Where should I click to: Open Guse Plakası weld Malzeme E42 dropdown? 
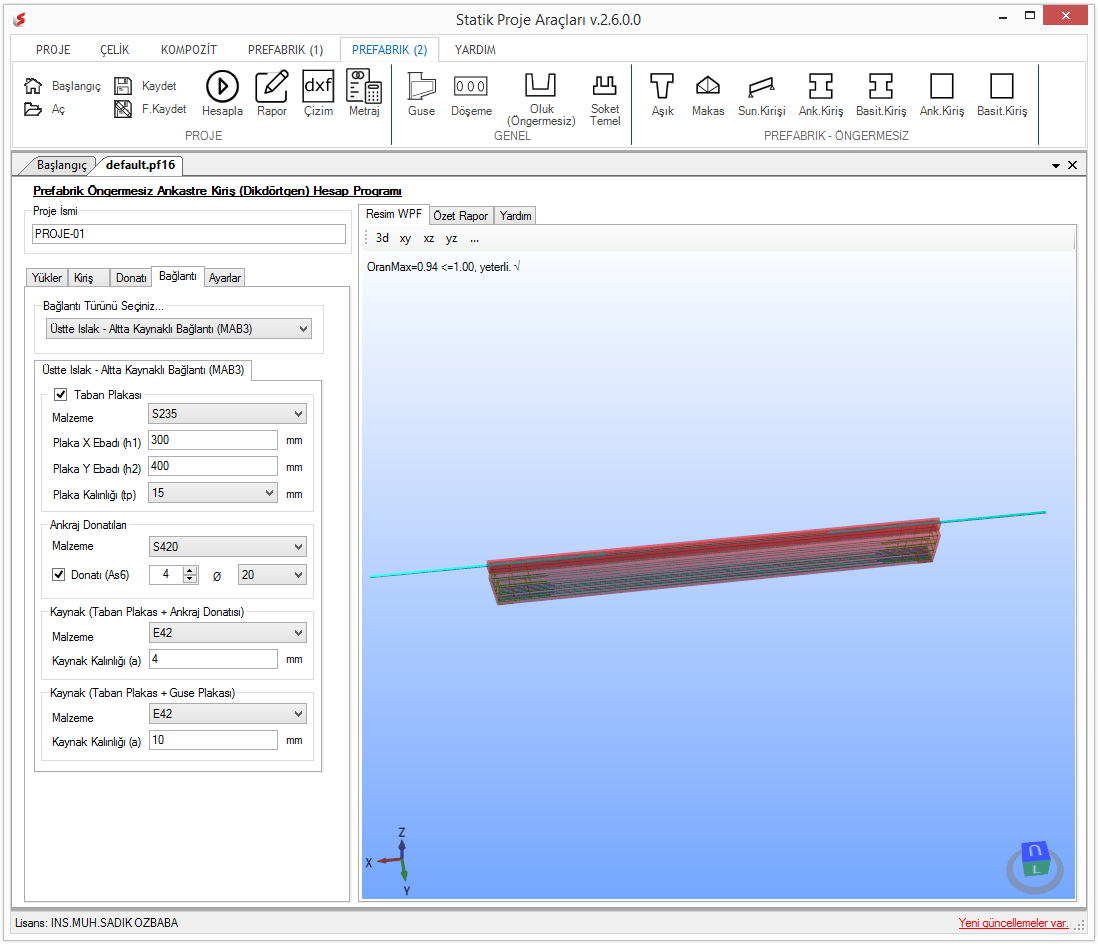pos(228,714)
